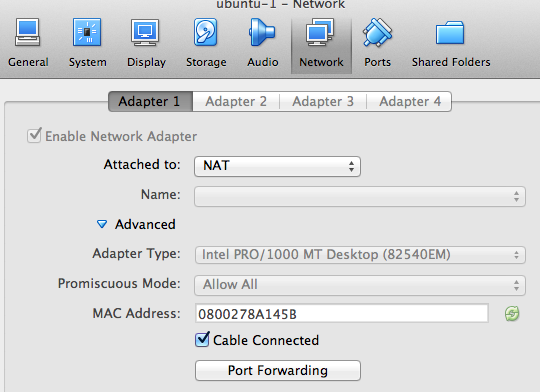Open the Display settings section

[146, 42]
